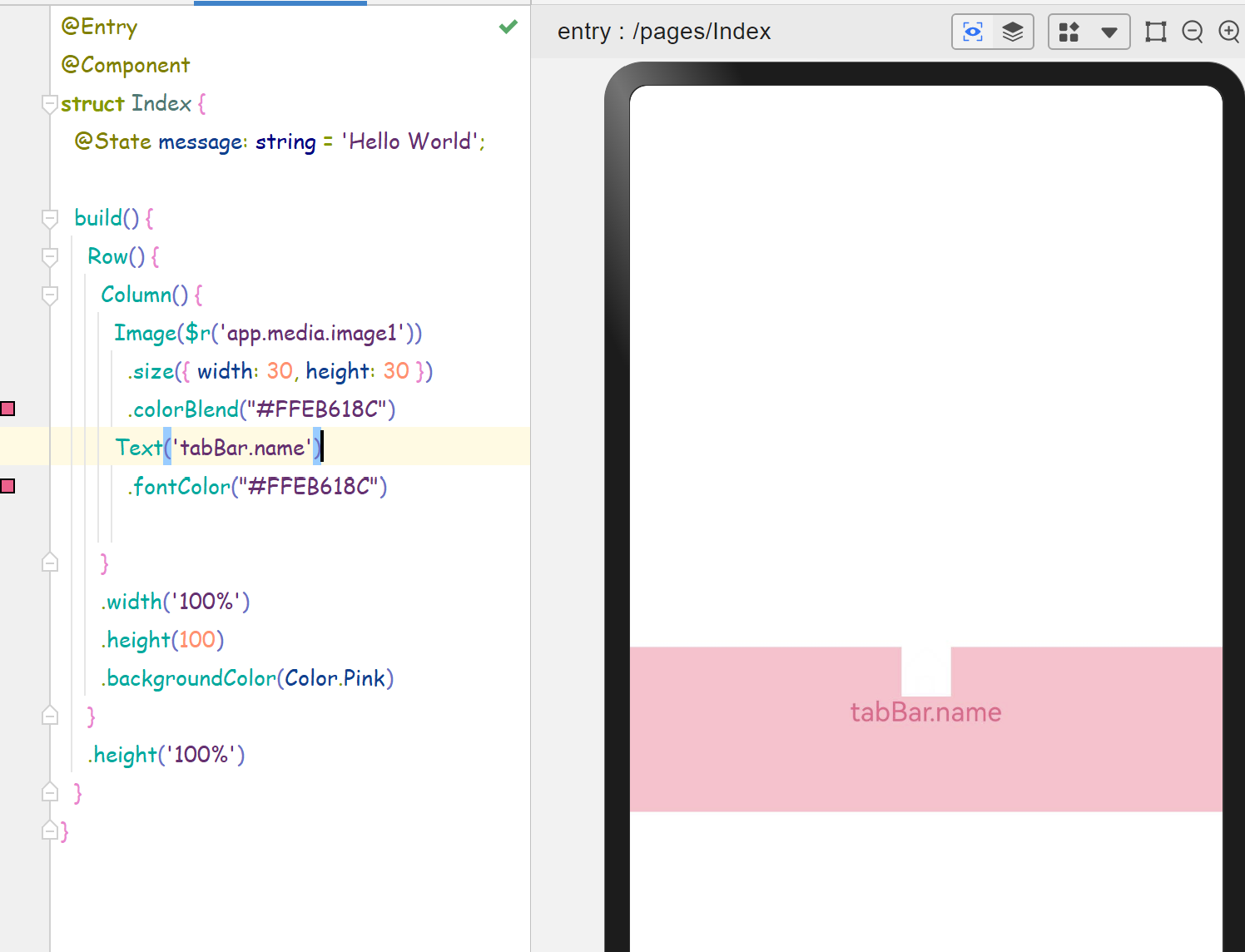Click .backgroundColor(Color.Pink) code

click(247, 677)
